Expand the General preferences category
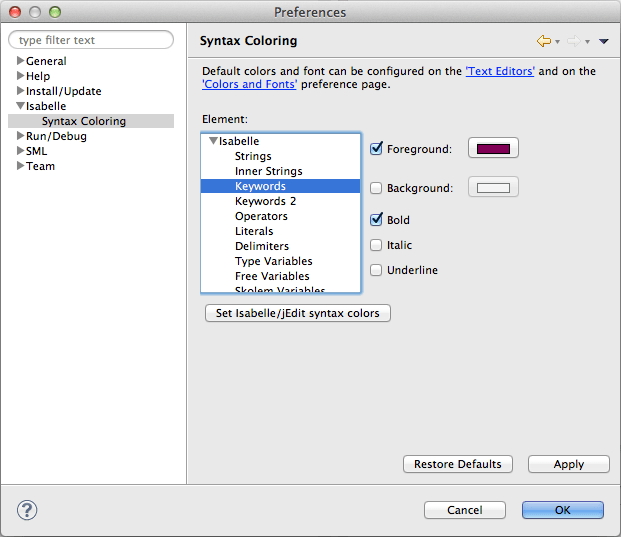This screenshot has width=621, height=537. pyautogui.click(x=20, y=61)
